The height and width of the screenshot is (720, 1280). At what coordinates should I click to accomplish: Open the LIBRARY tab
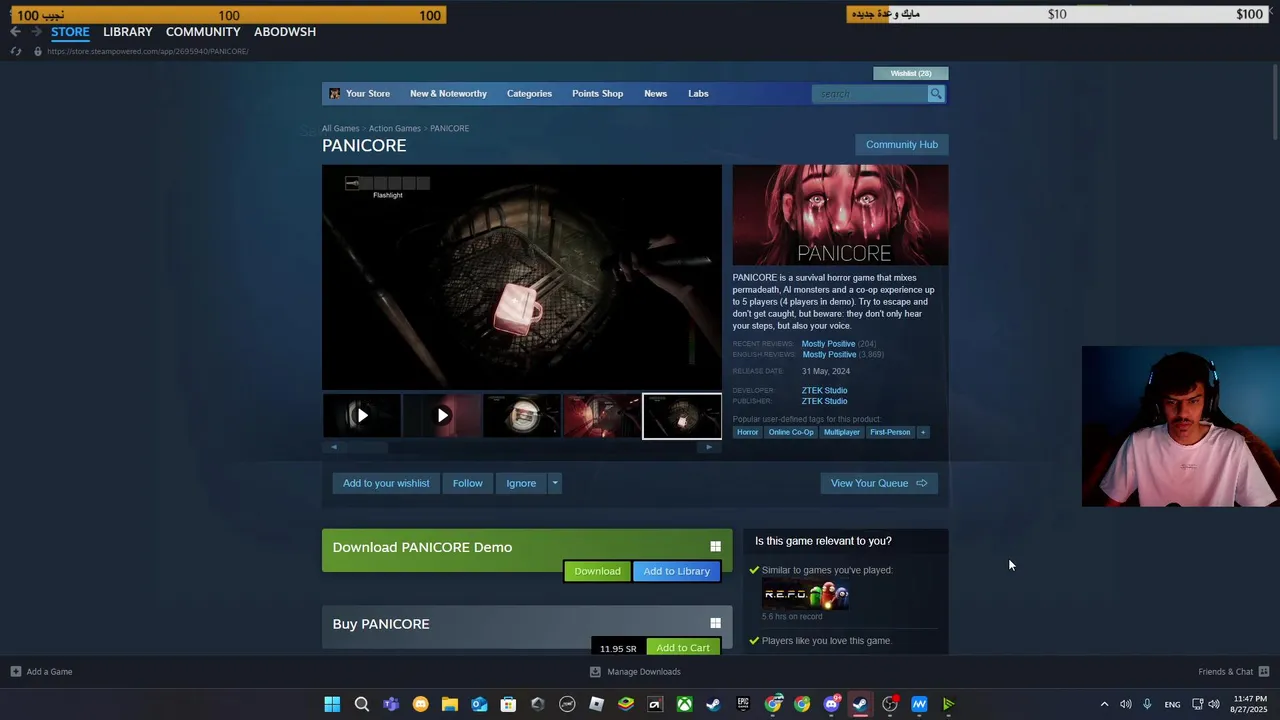[128, 32]
